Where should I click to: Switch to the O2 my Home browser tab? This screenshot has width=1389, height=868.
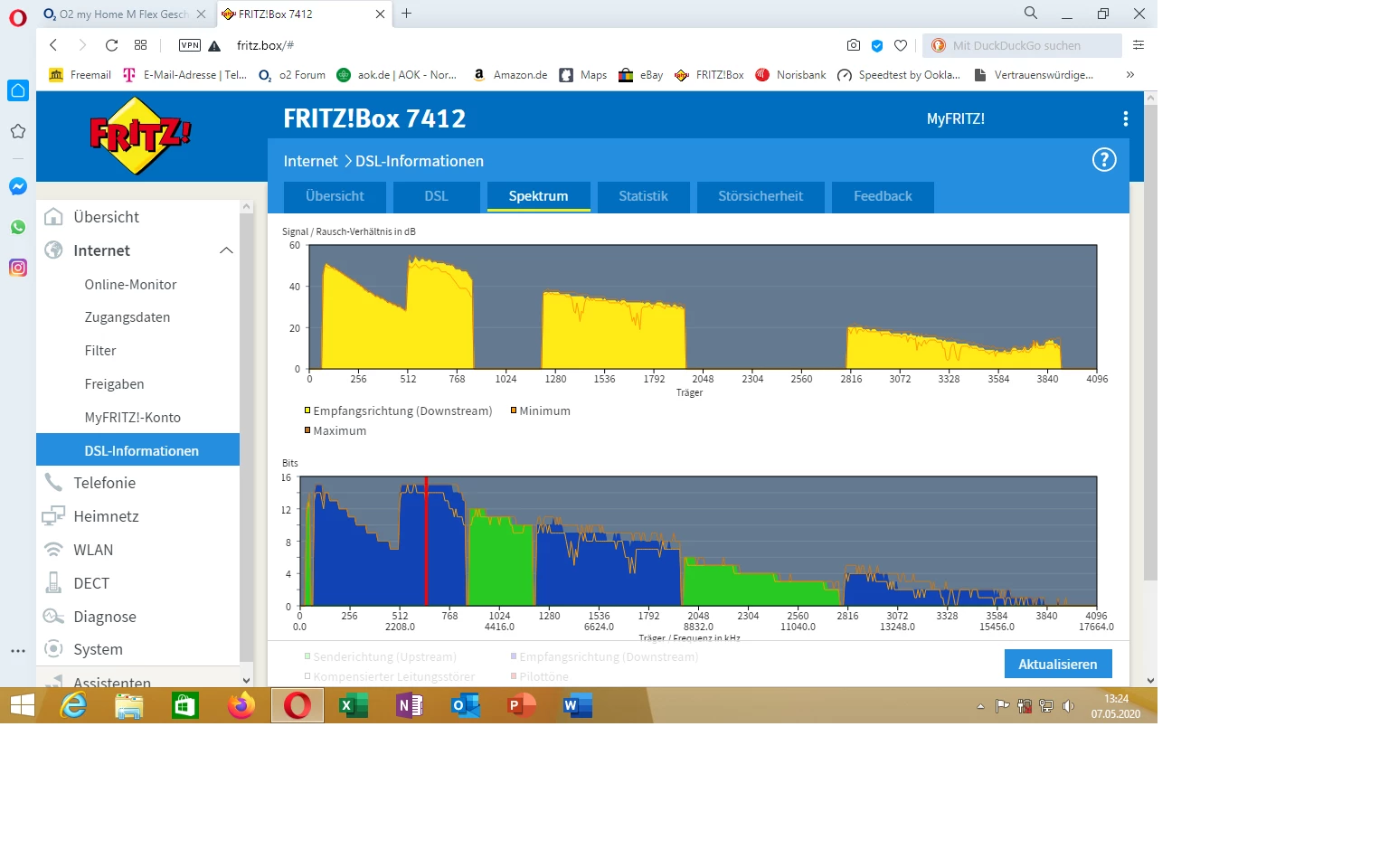pos(123,14)
